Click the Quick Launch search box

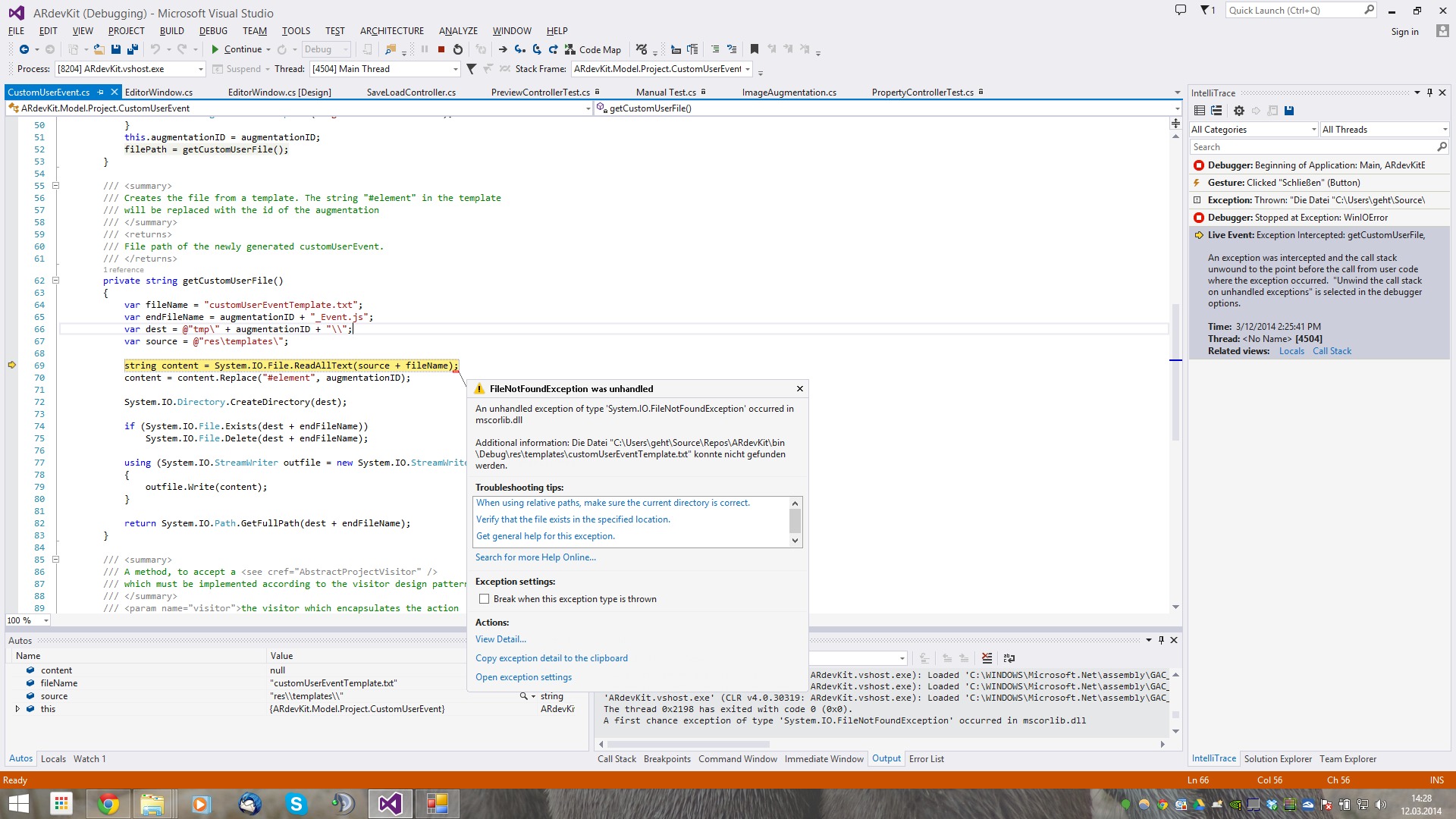pyautogui.click(x=1301, y=11)
